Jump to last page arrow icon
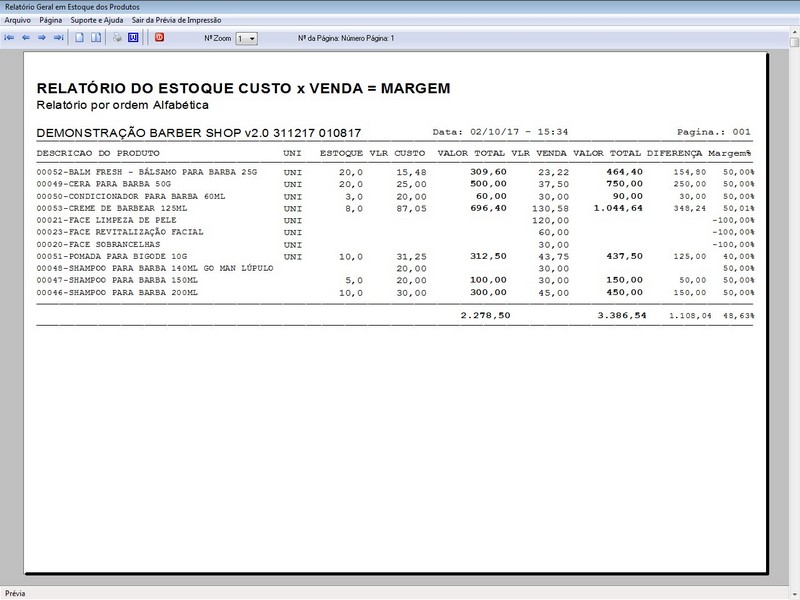Viewport: 800px width, 600px height. [x=59, y=38]
